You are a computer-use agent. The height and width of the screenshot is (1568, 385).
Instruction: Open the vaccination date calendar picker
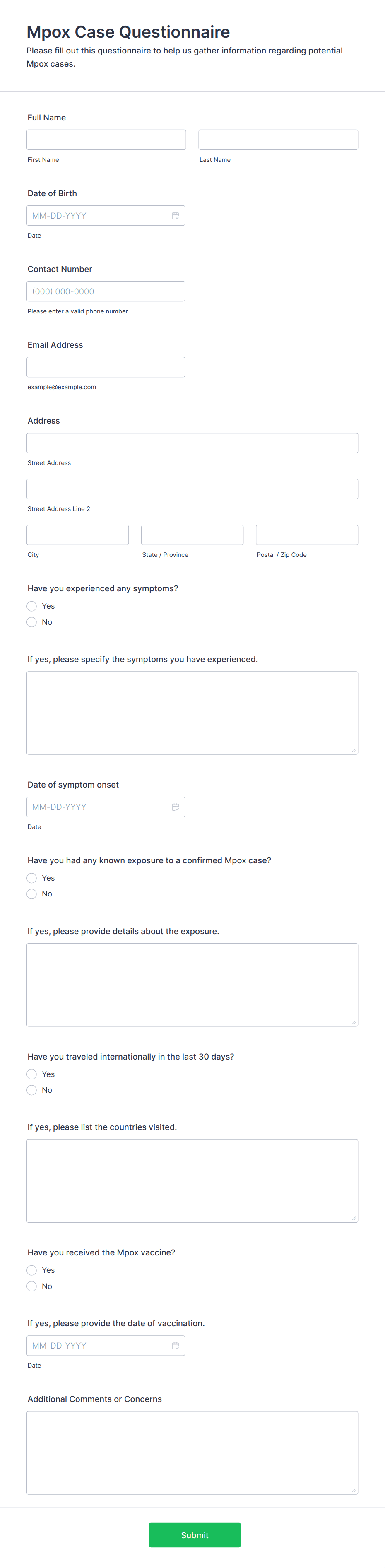tap(175, 1345)
